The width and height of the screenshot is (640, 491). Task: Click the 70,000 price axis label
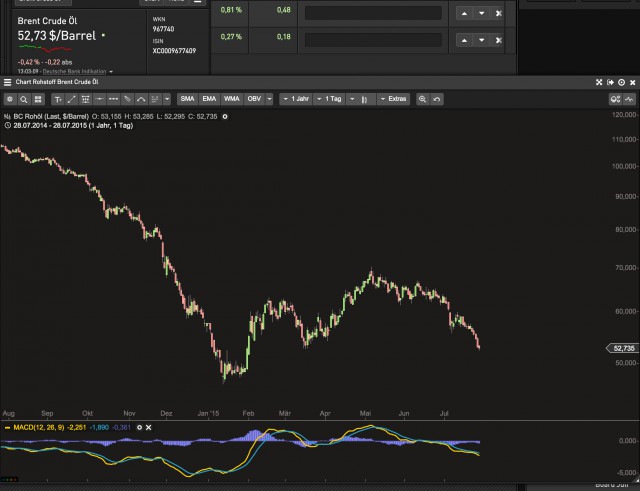click(x=625, y=268)
